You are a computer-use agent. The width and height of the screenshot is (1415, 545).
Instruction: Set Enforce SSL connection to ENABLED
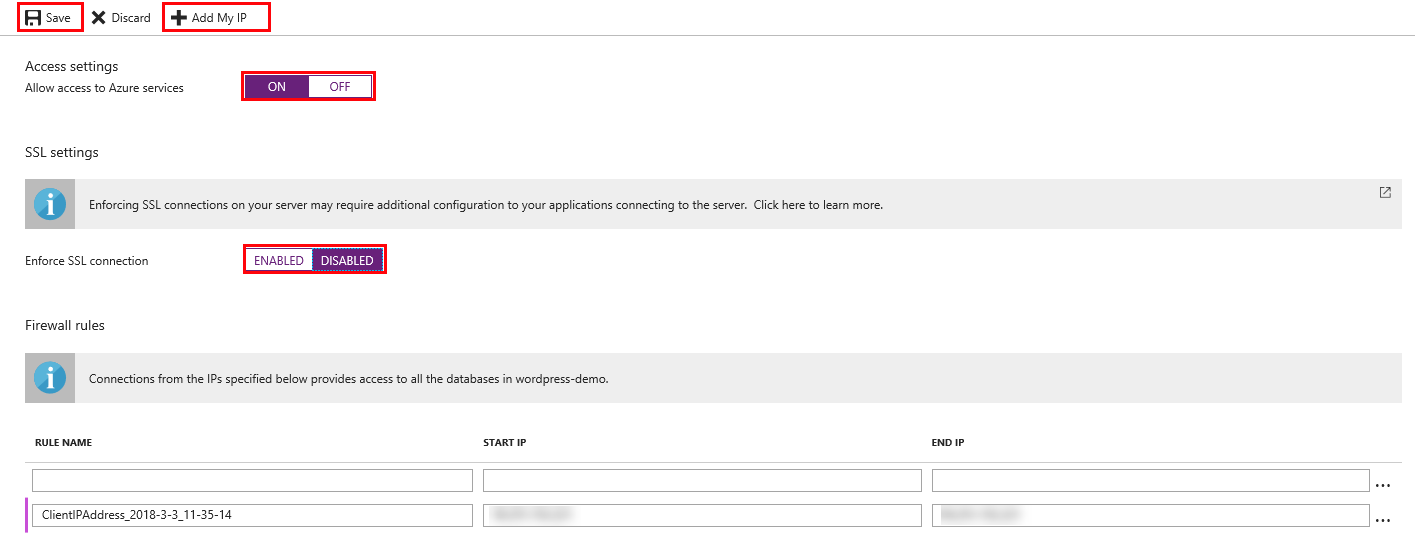(x=279, y=261)
